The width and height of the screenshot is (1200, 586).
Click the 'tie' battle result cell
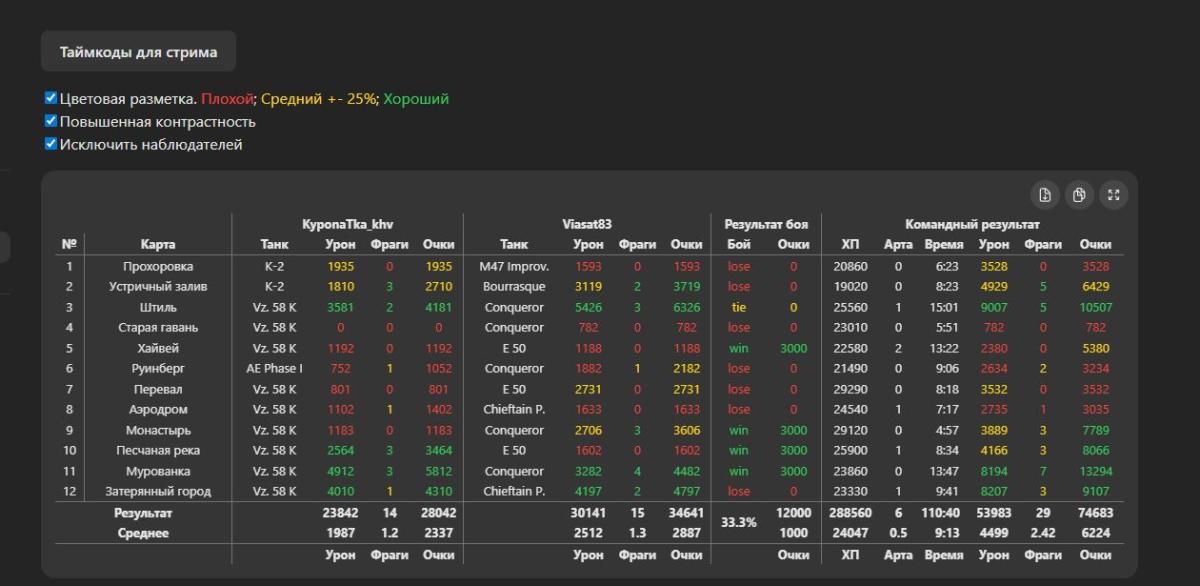pyautogui.click(x=738, y=308)
